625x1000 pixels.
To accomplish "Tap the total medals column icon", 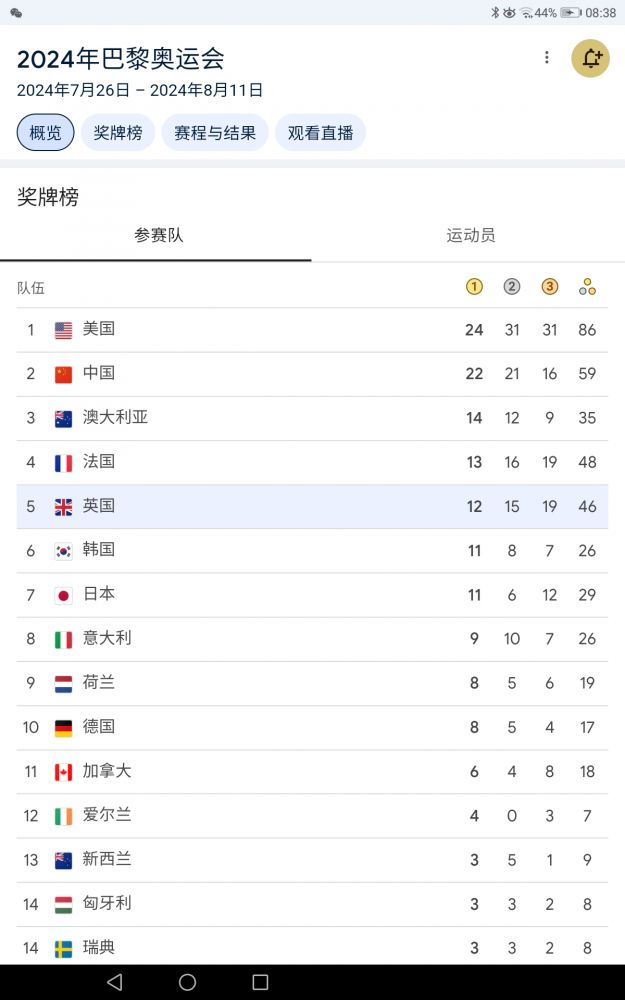I will pyautogui.click(x=587, y=287).
